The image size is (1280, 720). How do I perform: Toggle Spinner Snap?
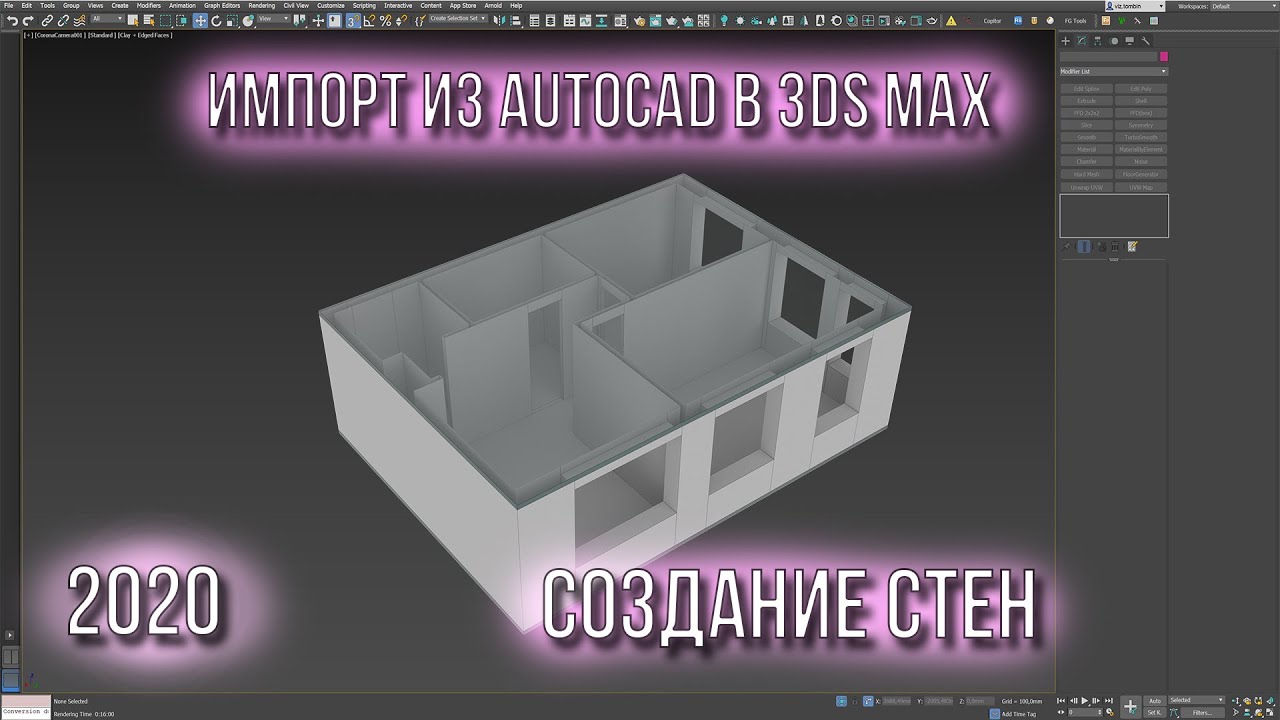[x=401, y=20]
